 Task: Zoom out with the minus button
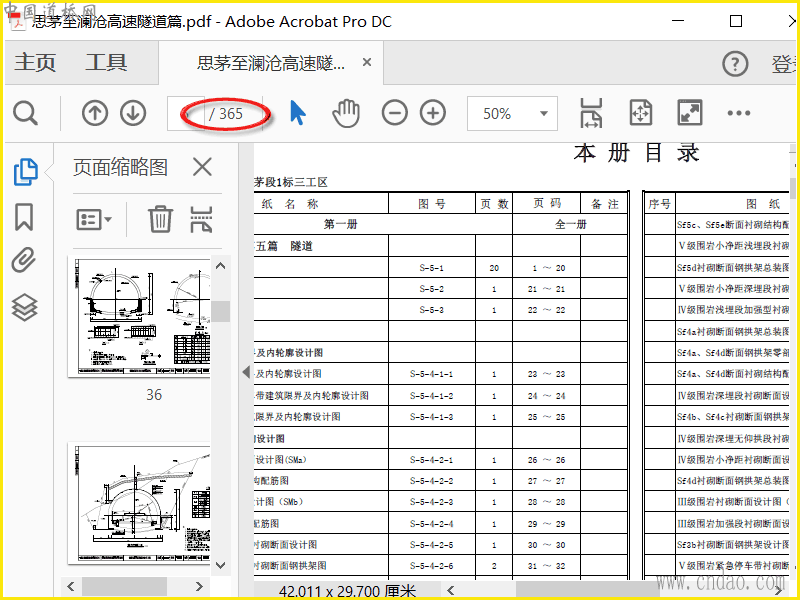395,113
